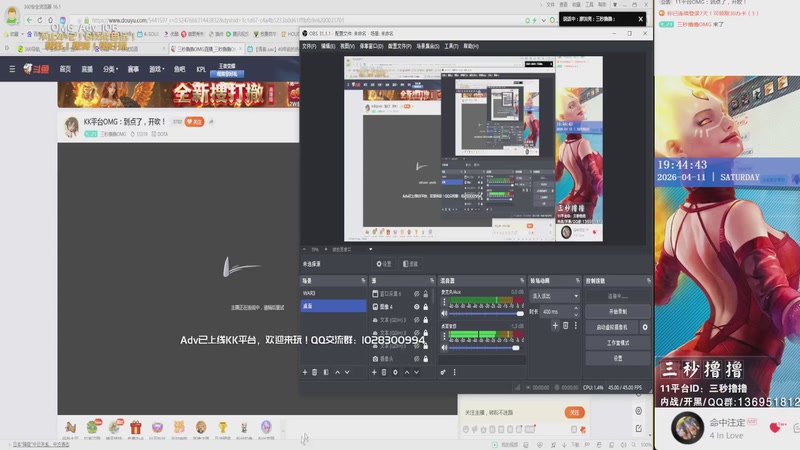Mute the 麦克风/Aux speaker icon
Screen dimensions: 800x450
[444, 313]
